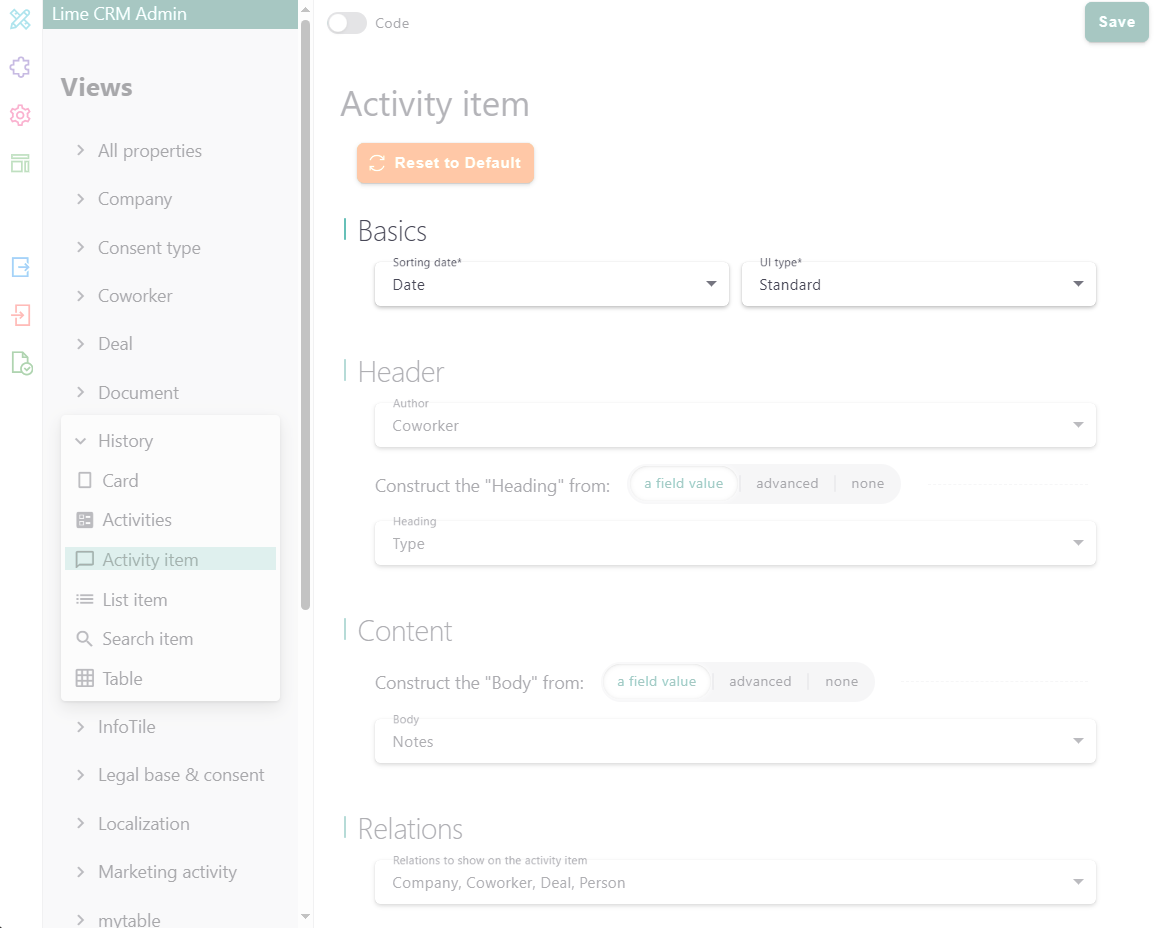Click the crossed tools icon in left rail
This screenshot has height=928, width=1155.
pyautogui.click(x=20, y=19)
